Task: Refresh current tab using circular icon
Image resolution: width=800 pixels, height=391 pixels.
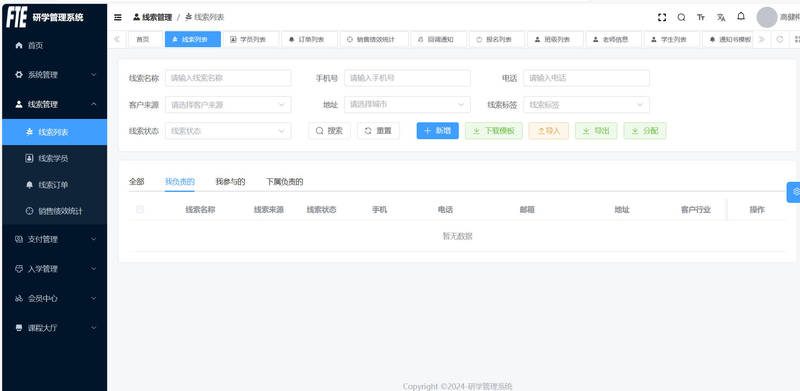Action: 780,39
